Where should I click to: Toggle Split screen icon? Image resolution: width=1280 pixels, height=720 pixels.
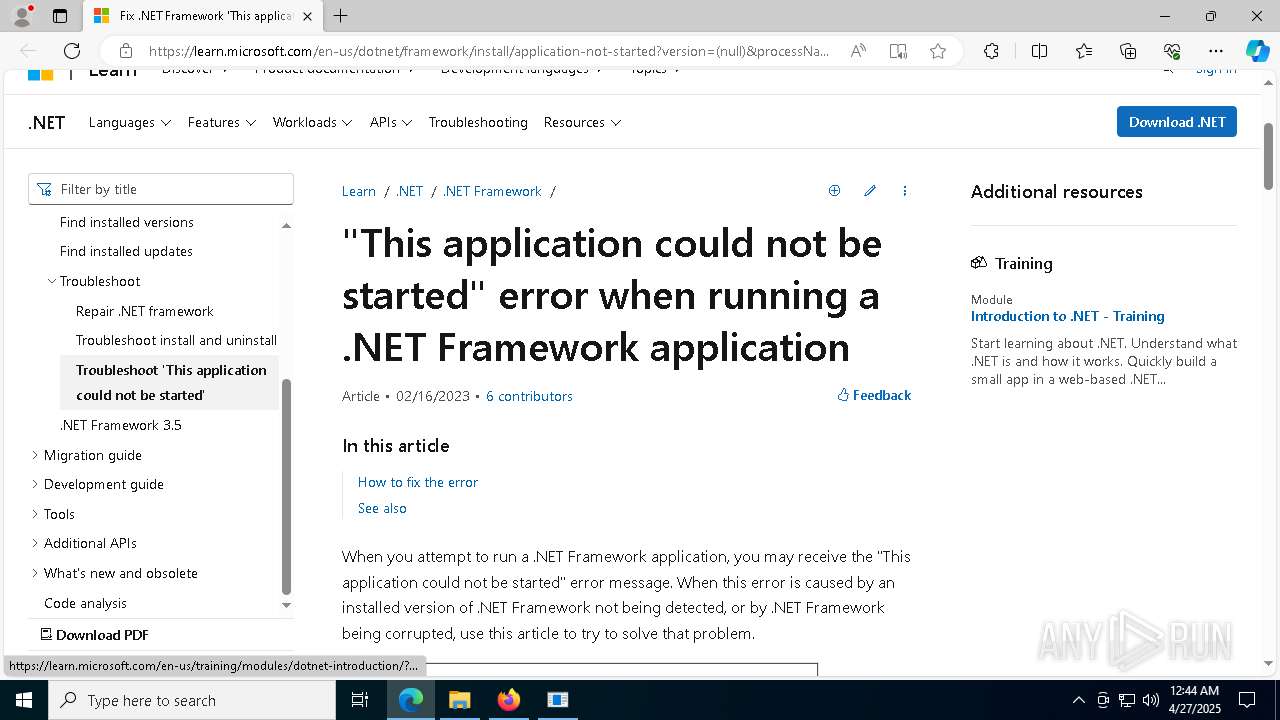(x=1039, y=51)
